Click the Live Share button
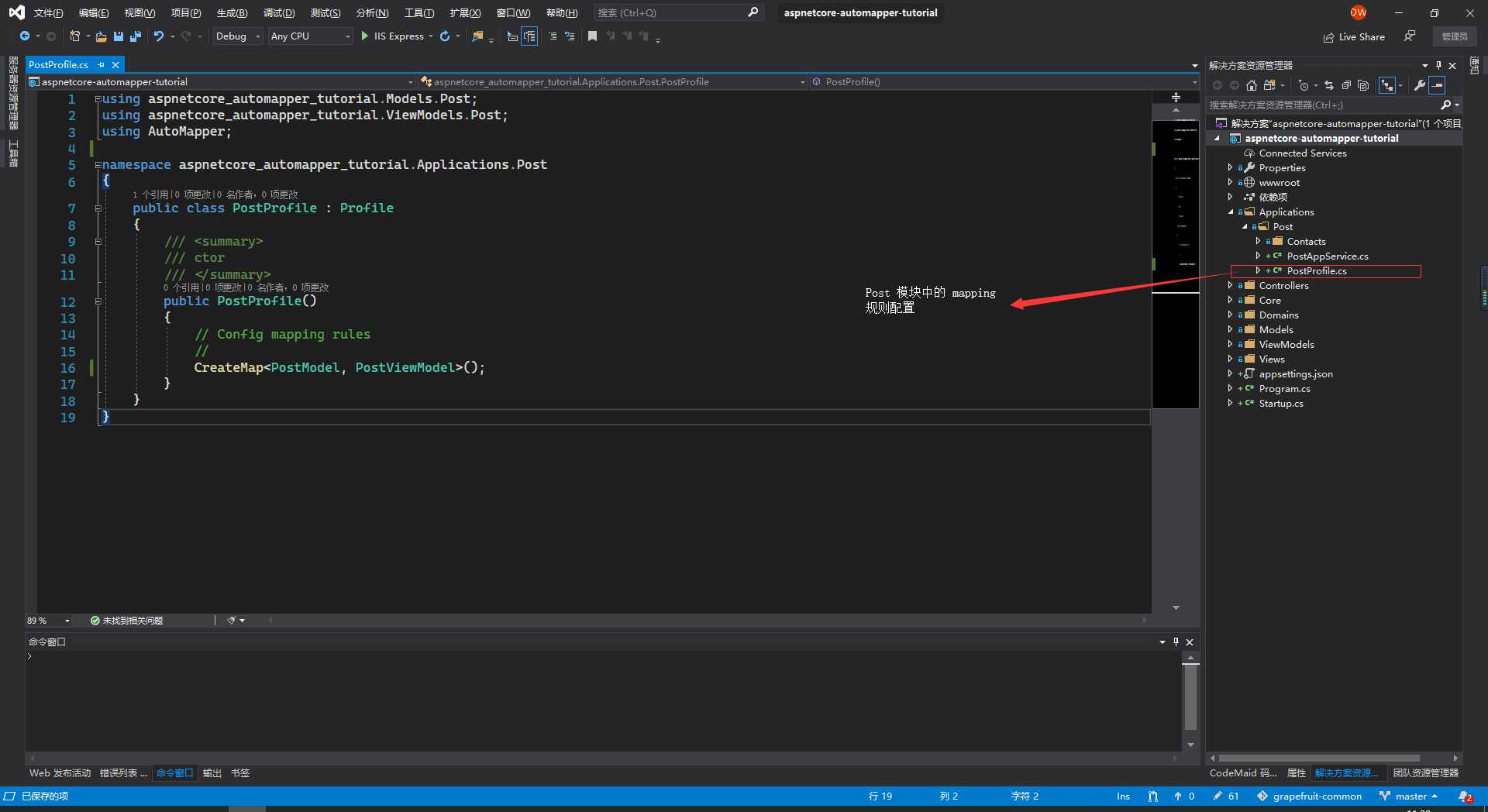 tap(1354, 36)
